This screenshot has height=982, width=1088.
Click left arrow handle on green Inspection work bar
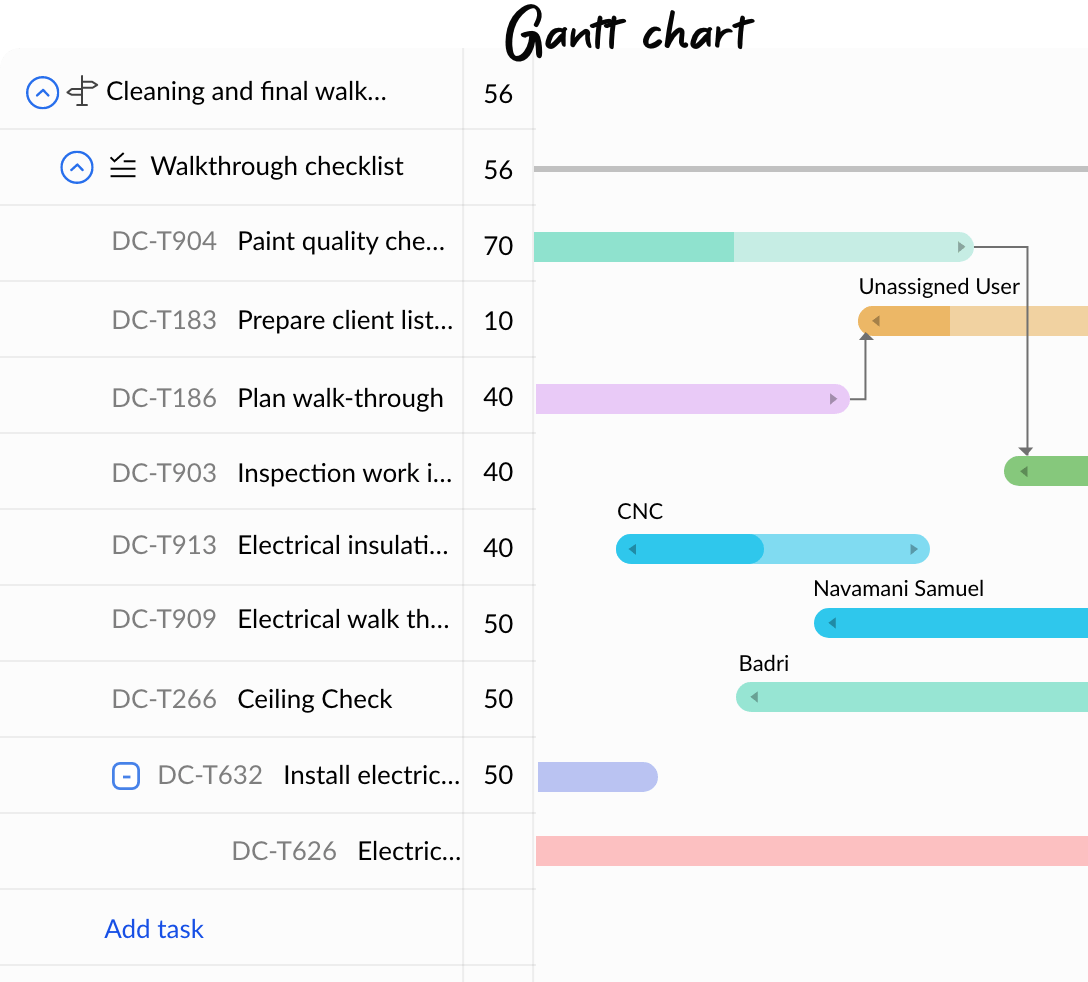(x=1023, y=472)
